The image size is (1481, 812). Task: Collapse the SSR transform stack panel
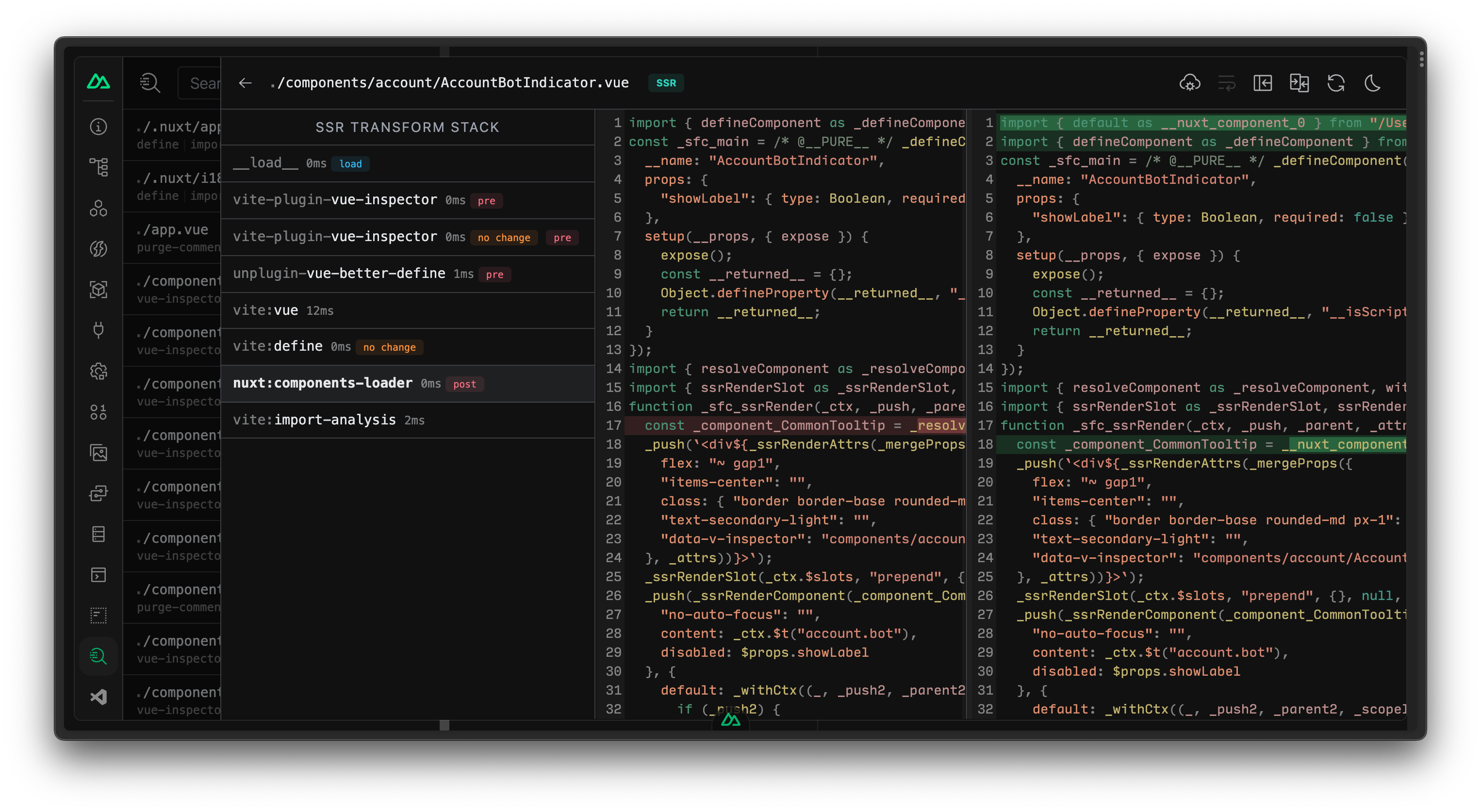[1263, 83]
